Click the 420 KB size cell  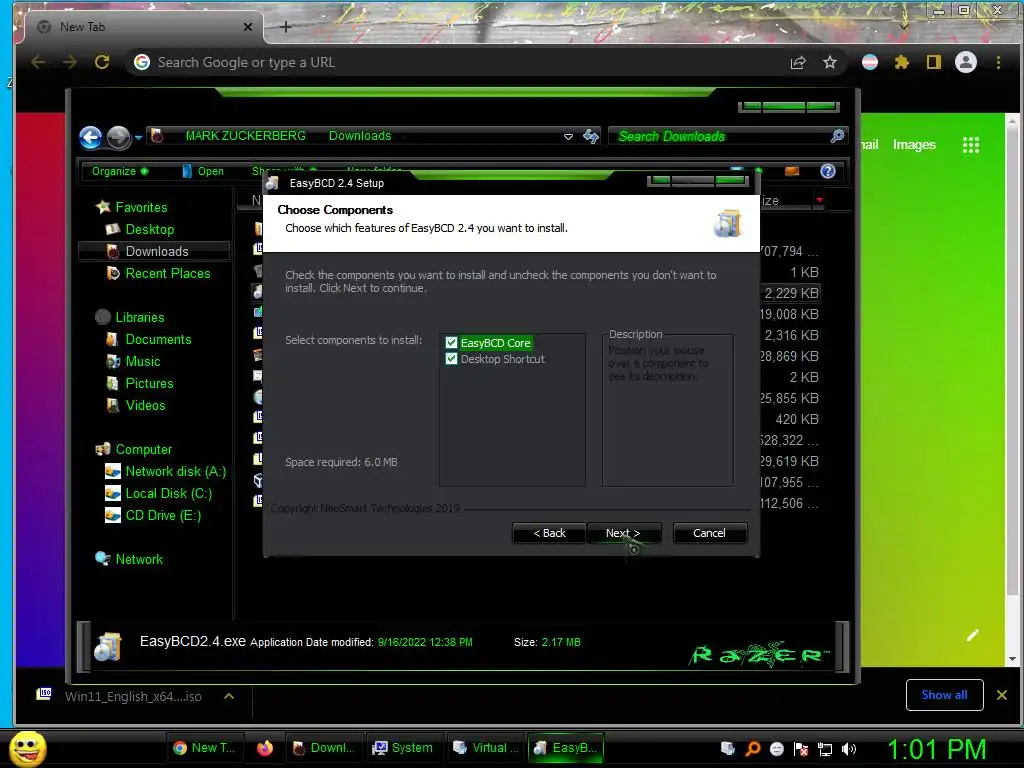coord(797,419)
